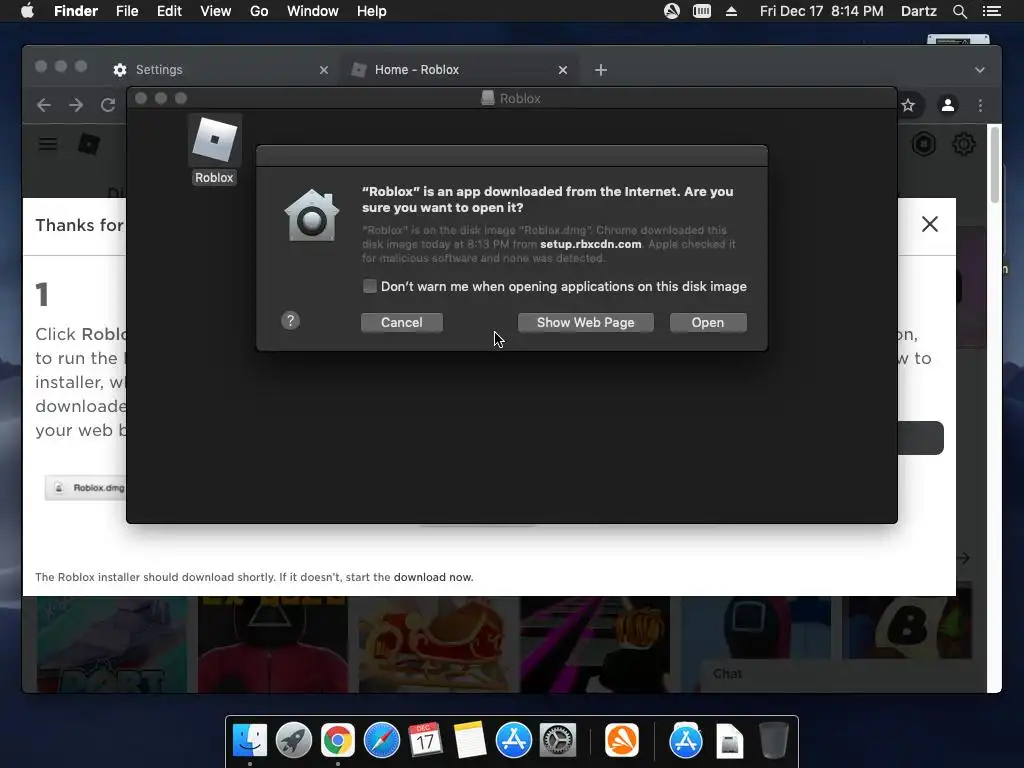Switch to the Settings tab in Chrome
This screenshot has height=768, width=1024.
coord(222,70)
